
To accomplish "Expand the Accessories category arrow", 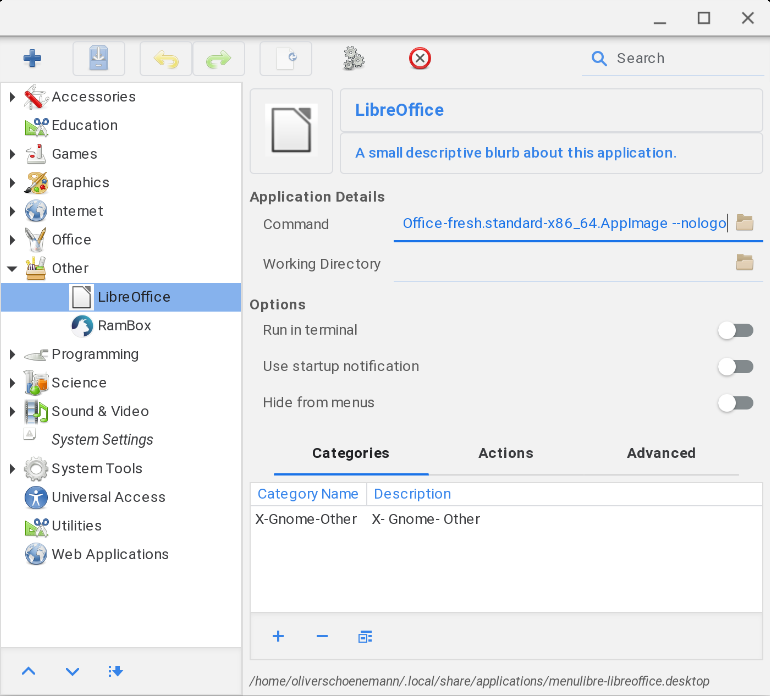I will (13, 97).
